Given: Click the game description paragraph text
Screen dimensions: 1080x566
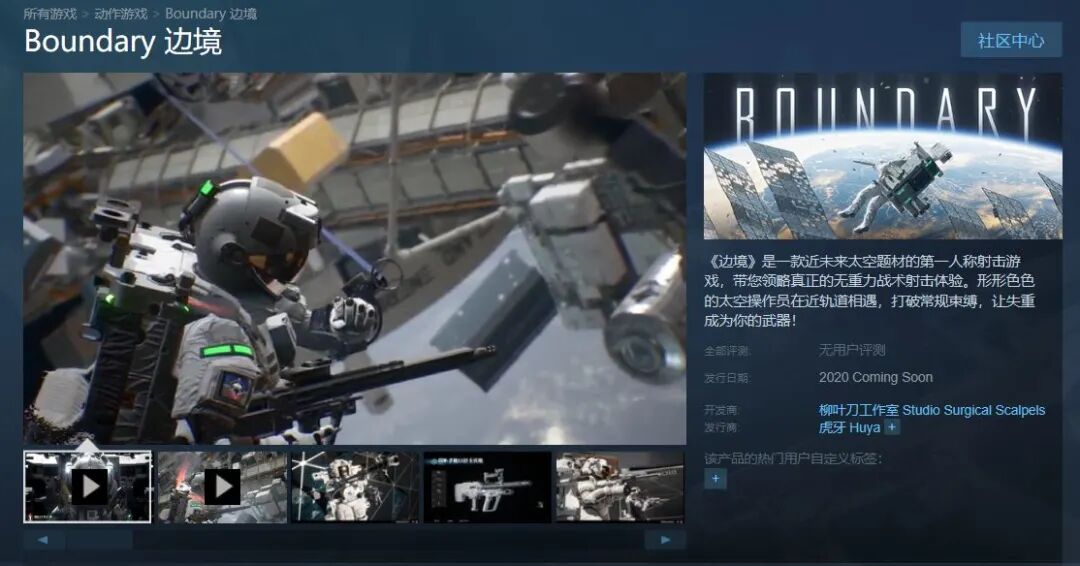Looking at the screenshot, I should pos(869,291).
